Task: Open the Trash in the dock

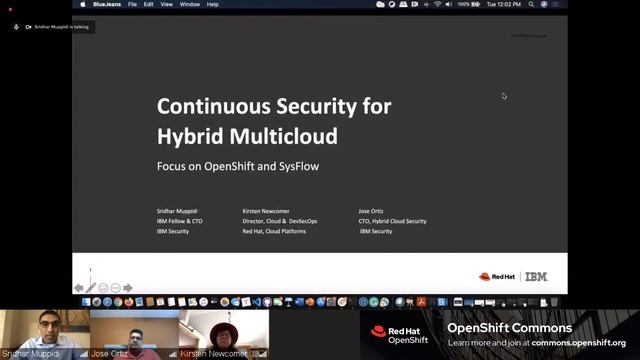Action: click(554, 302)
